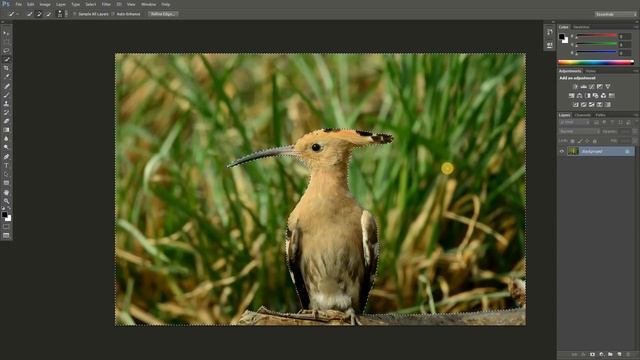The image size is (640, 360).
Task: Select the History Brush tool
Action: 6,112
